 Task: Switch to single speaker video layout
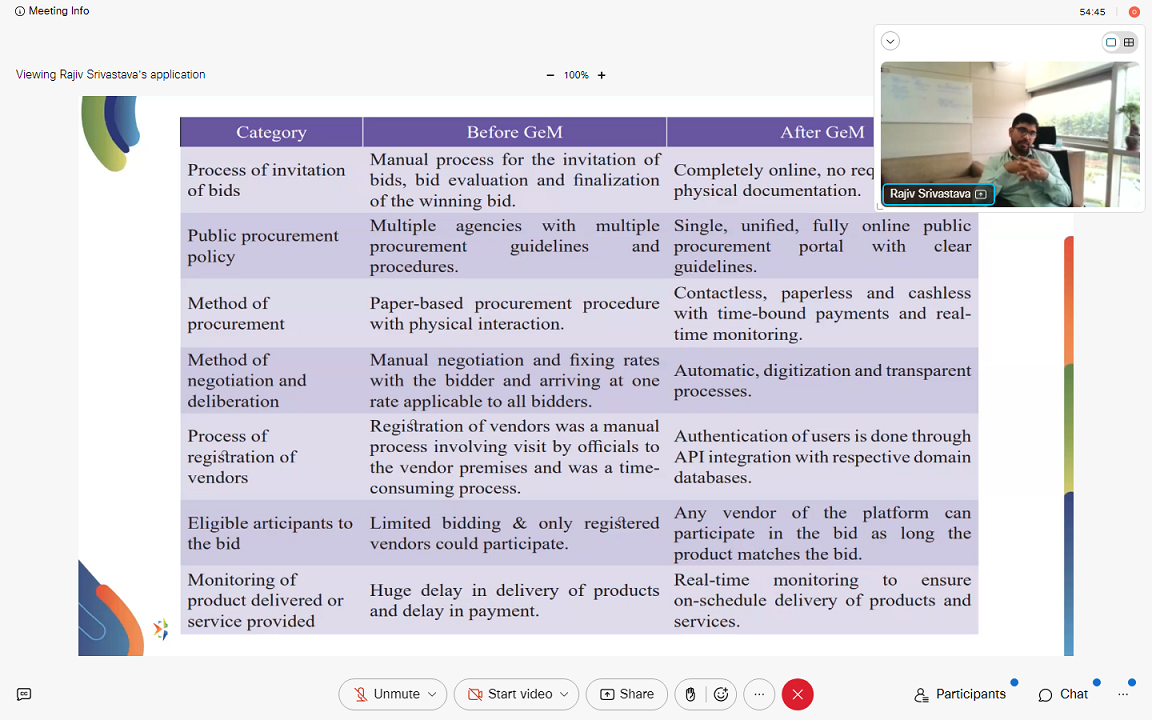click(1111, 43)
